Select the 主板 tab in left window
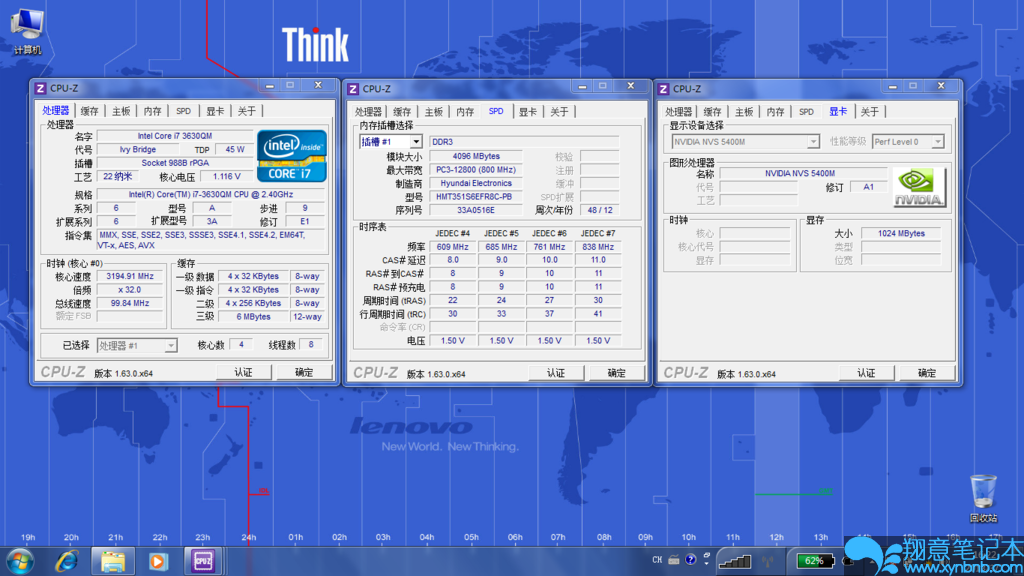1024x576 pixels. [x=121, y=111]
